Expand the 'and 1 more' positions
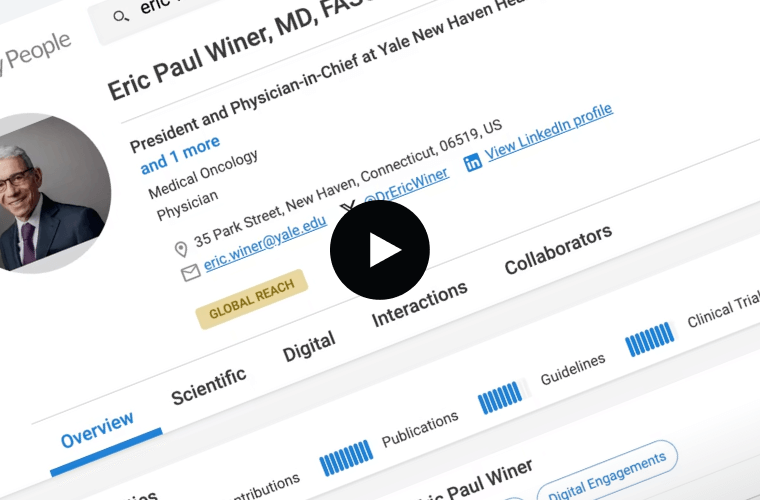This screenshot has height=500, width=760. tap(180, 155)
